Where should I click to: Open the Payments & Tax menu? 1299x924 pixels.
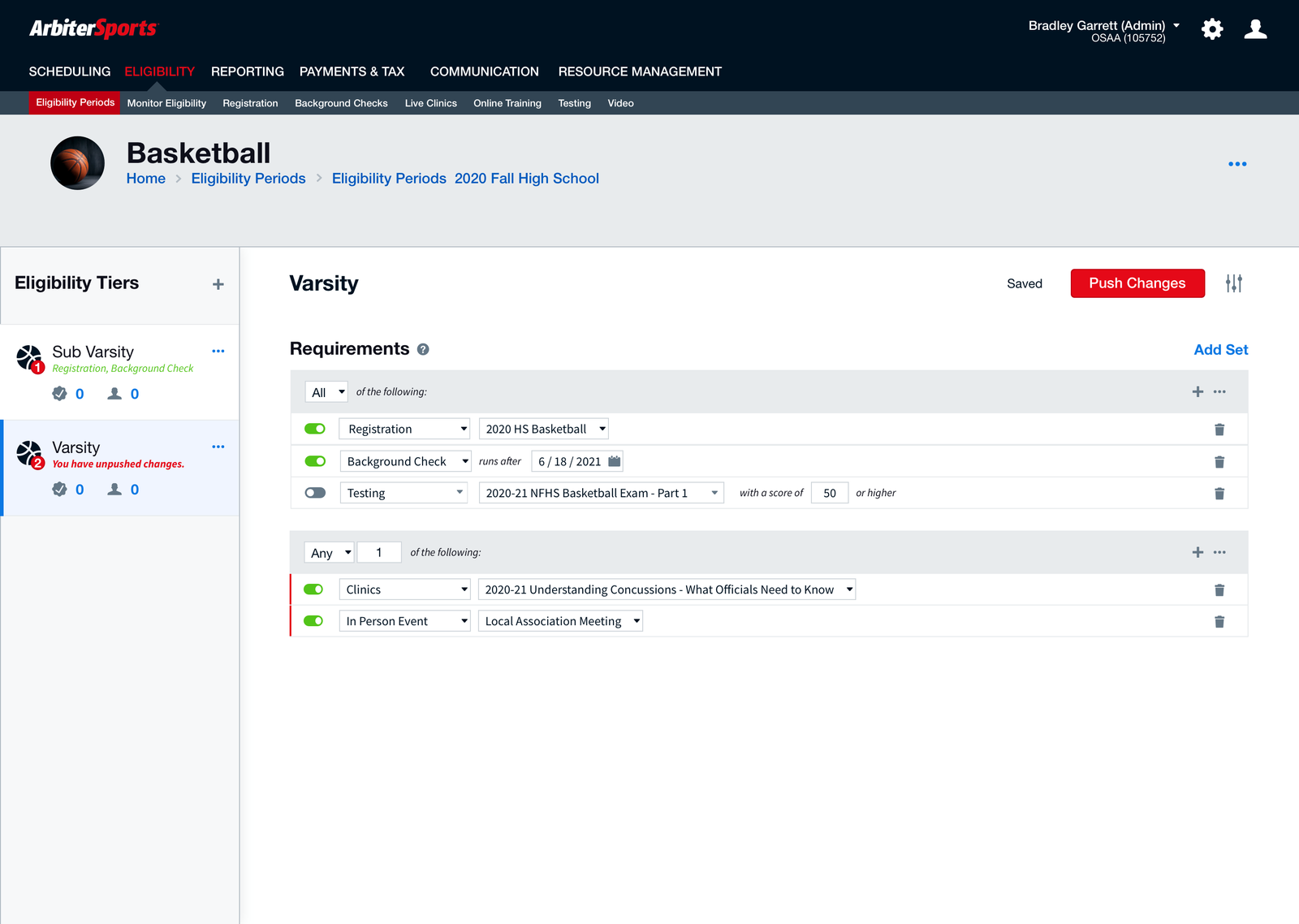(x=352, y=71)
